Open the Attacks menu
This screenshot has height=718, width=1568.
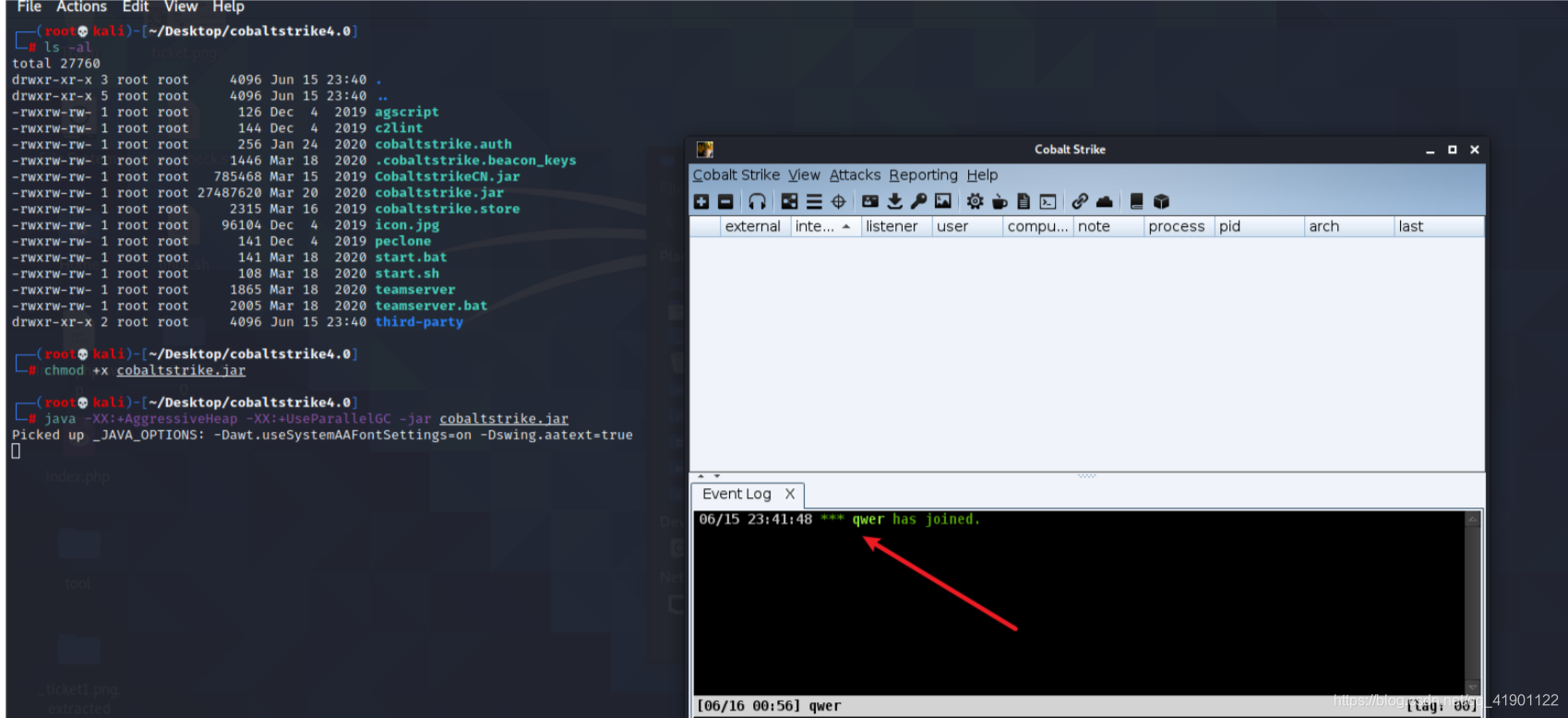tap(855, 174)
